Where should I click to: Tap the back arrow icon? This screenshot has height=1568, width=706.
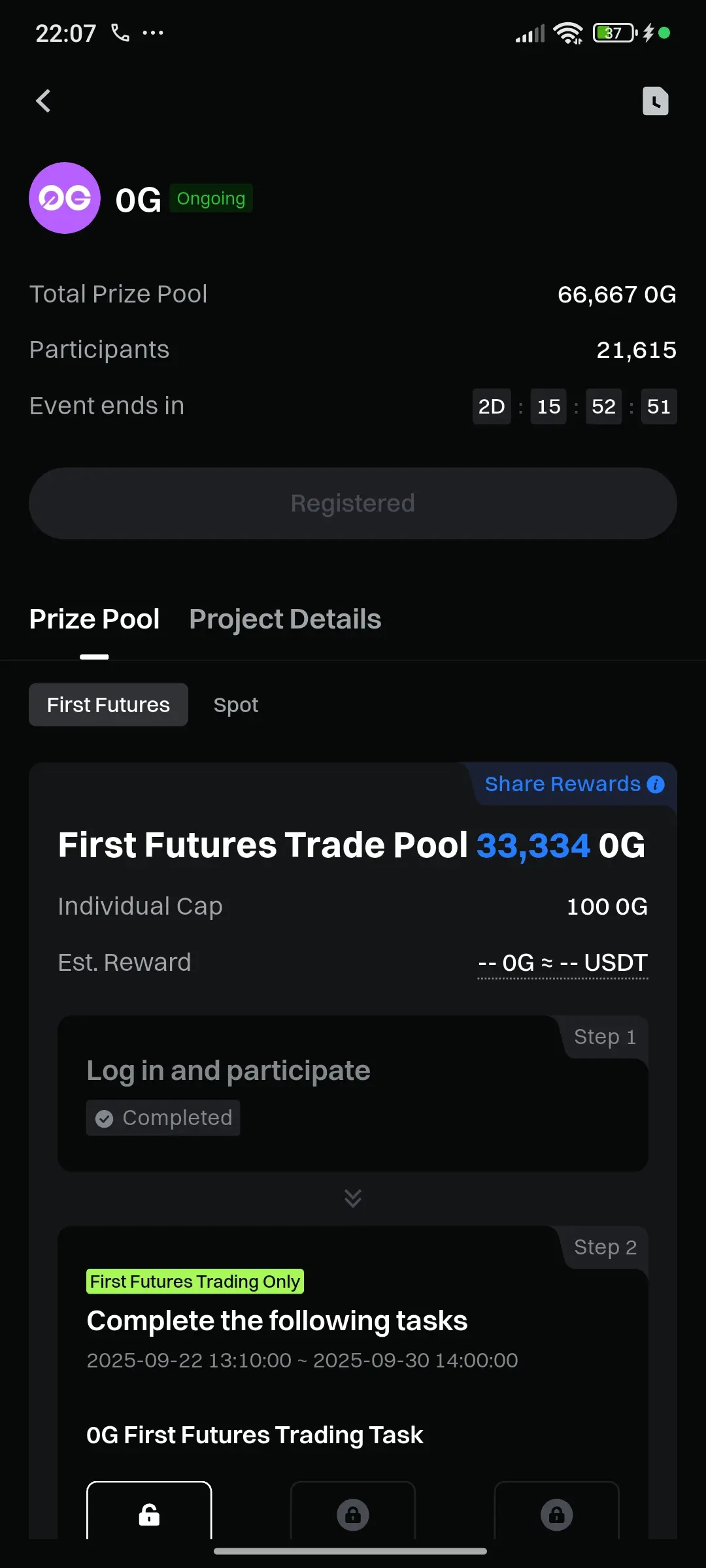click(43, 101)
